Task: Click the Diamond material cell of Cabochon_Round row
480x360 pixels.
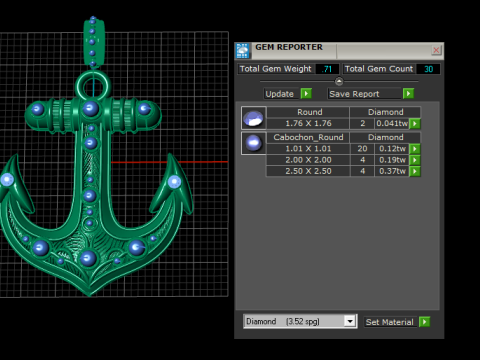Action: [385, 137]
